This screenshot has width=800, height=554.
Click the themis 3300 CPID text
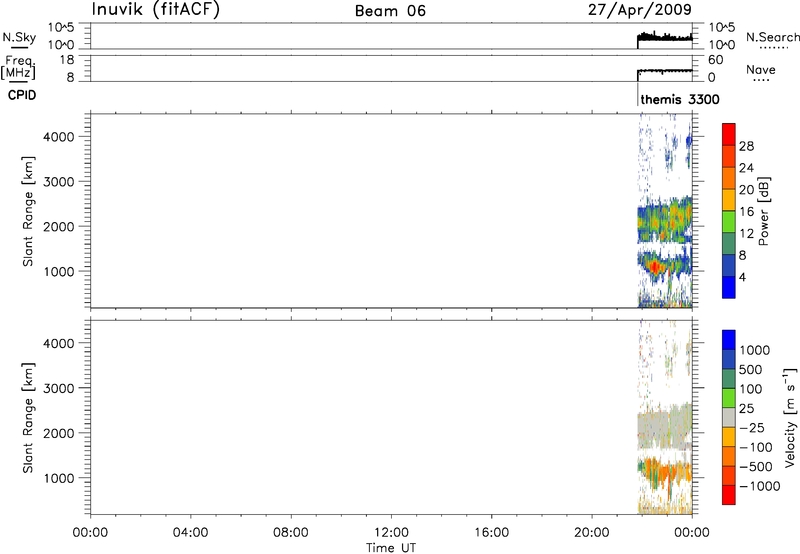click(680, 99)
